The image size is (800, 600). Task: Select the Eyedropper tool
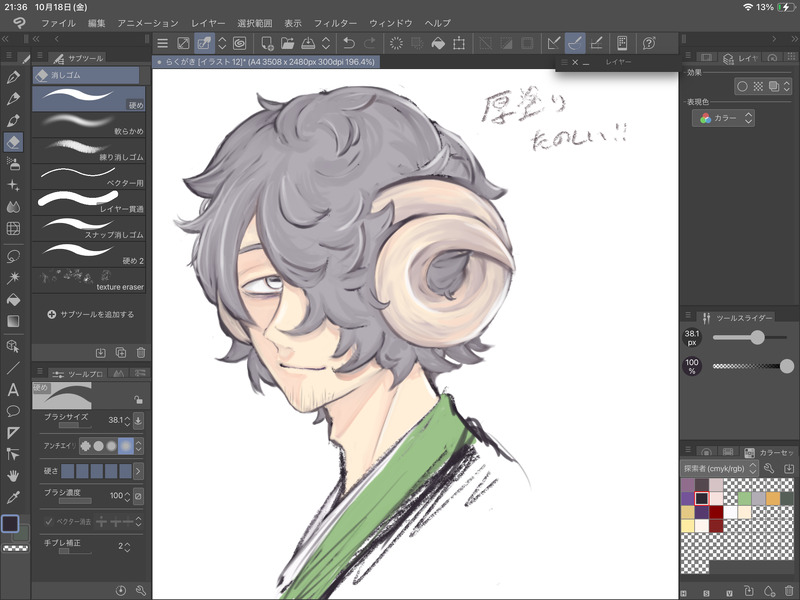point(13,497)
